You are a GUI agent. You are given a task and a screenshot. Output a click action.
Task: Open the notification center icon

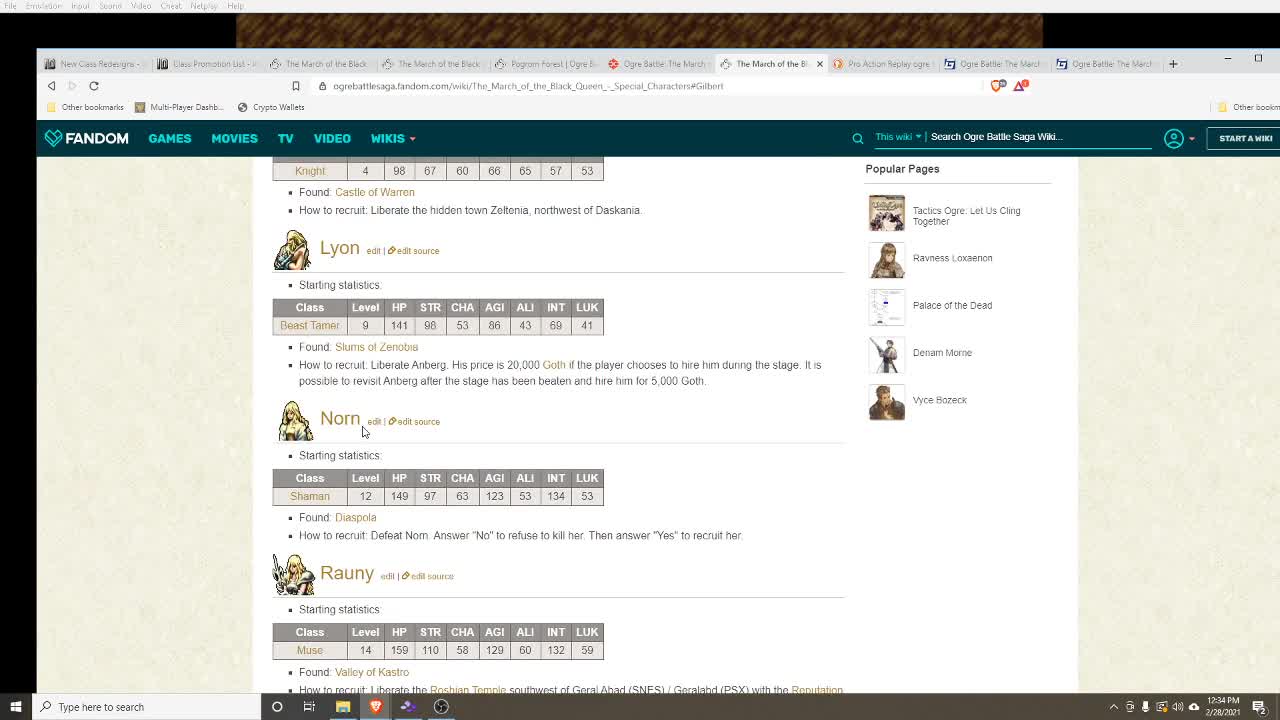pos(1259,707)
